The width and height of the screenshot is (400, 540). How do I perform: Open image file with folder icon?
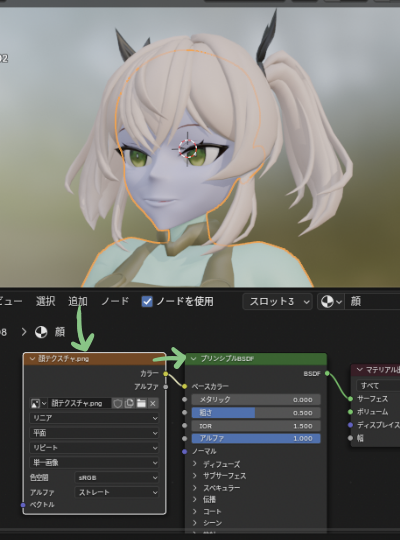pyautogui.click(x=141, y=403)
